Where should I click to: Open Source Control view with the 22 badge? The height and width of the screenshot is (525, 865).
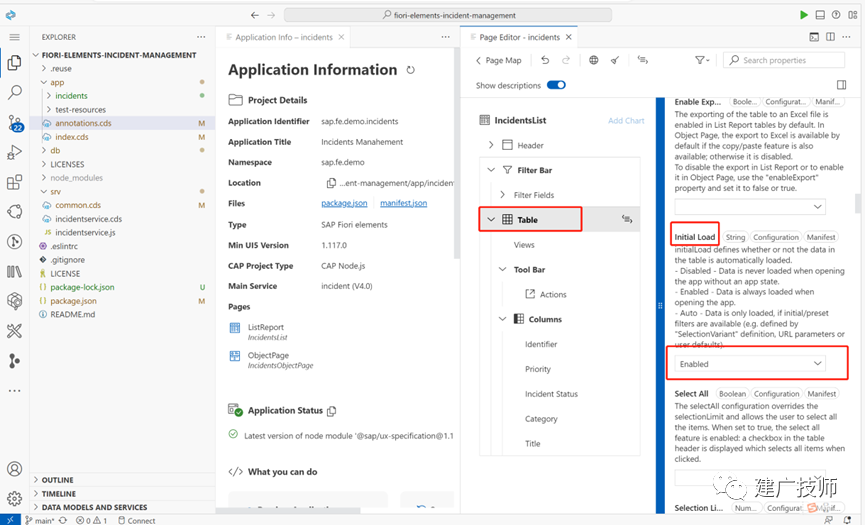click(x=15, y=122)
